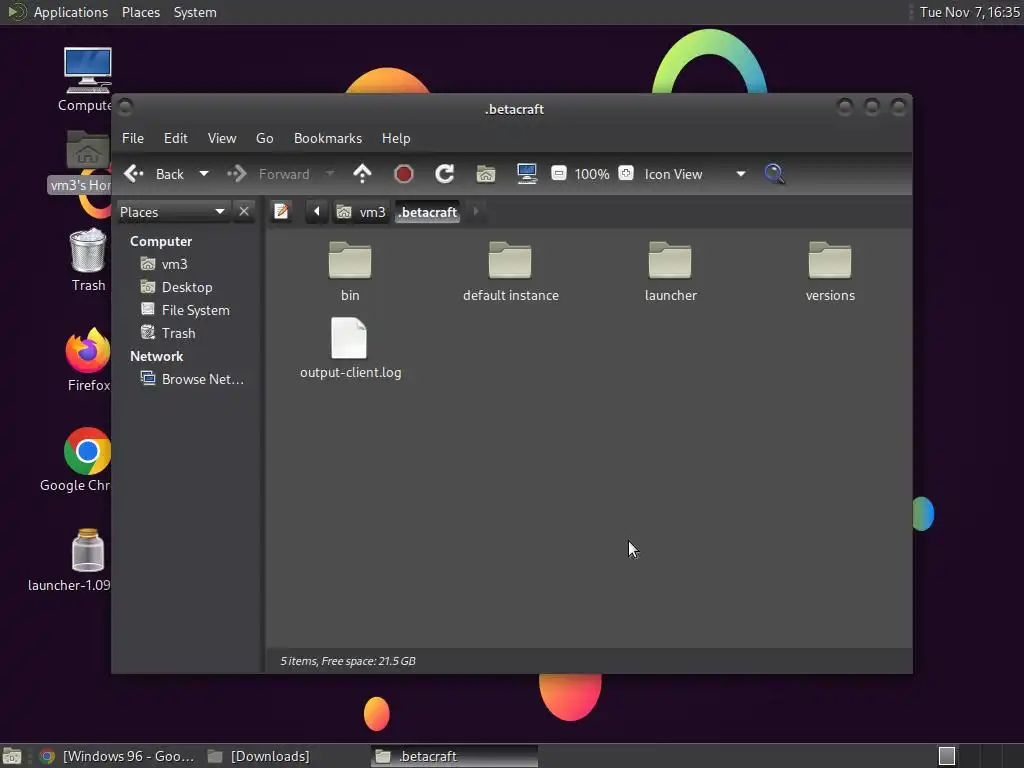The width and height of the screenshot is (1024, 768).
Task: Click the date and time clock
Action: [x=969, y=12]
